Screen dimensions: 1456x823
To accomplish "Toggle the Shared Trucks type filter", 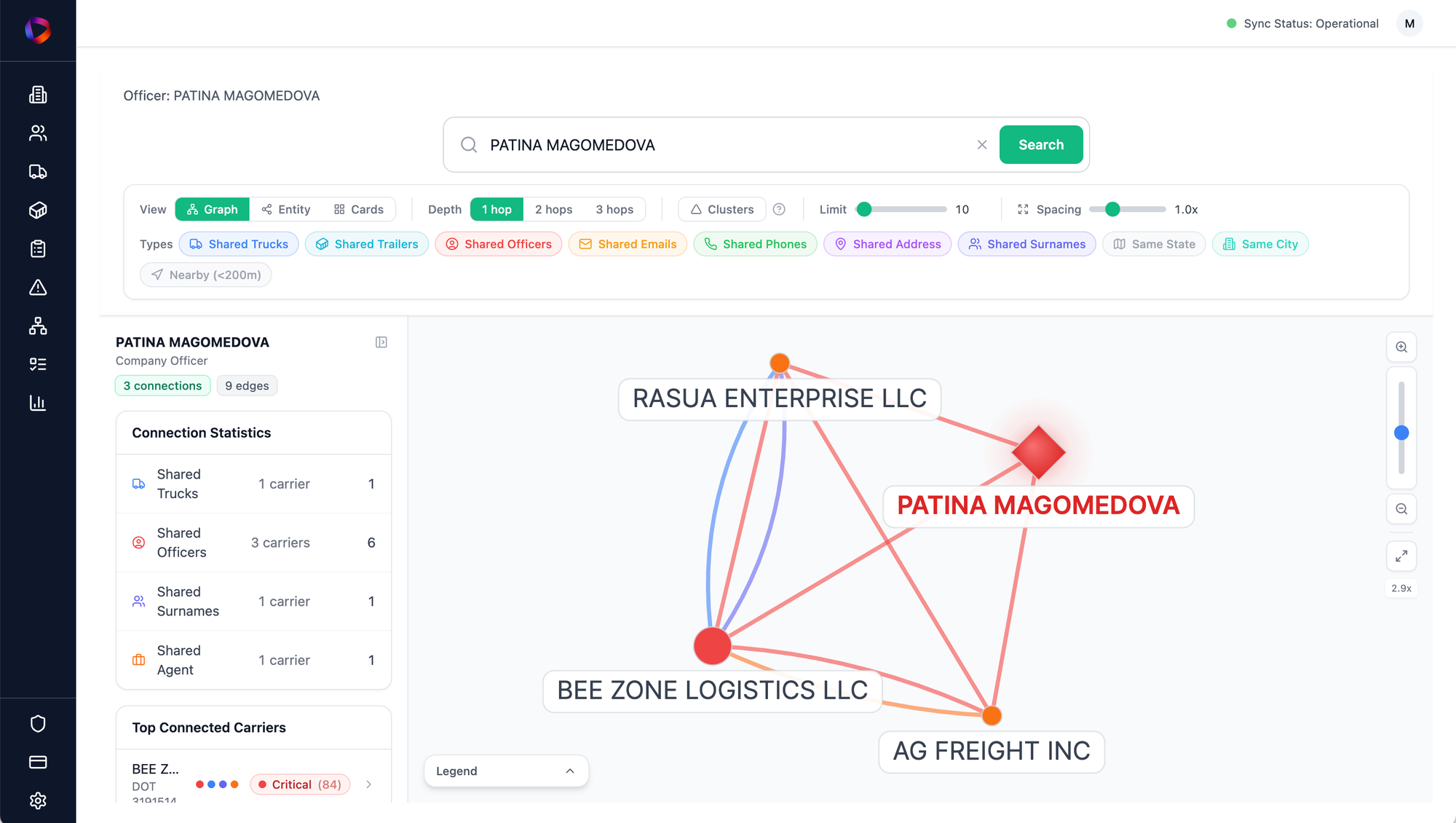I will 239,244.
